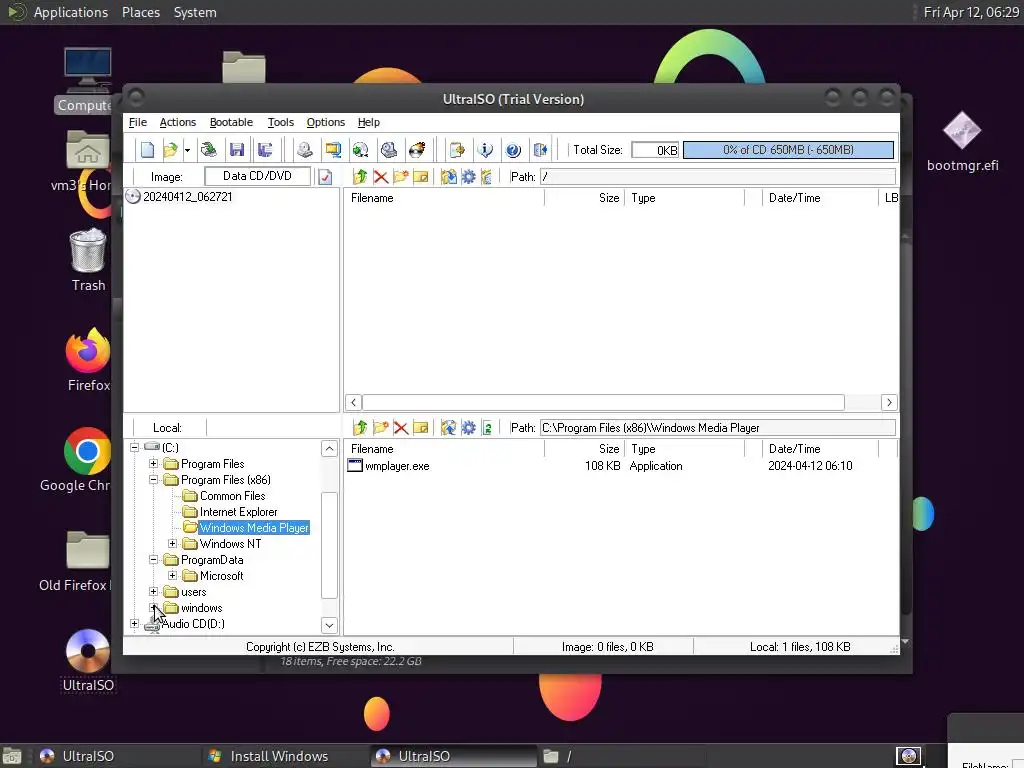Click the Rename icon in local pane toolbar
This screenshot has width=1024, height=768.
pyautogui.click(x=421, y=428)
